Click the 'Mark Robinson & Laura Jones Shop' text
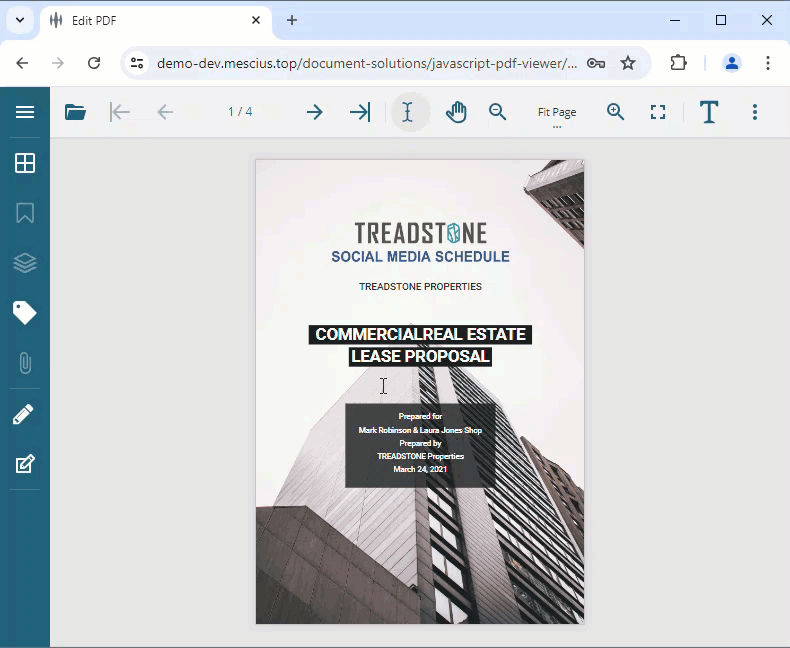 (x=420, y=430)
